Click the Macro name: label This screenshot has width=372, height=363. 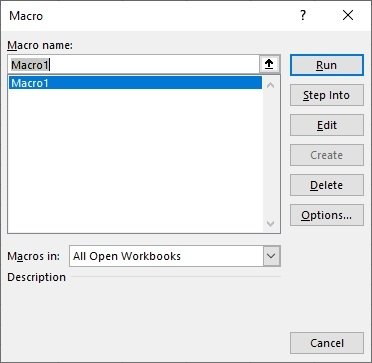(x=40, y=45)
